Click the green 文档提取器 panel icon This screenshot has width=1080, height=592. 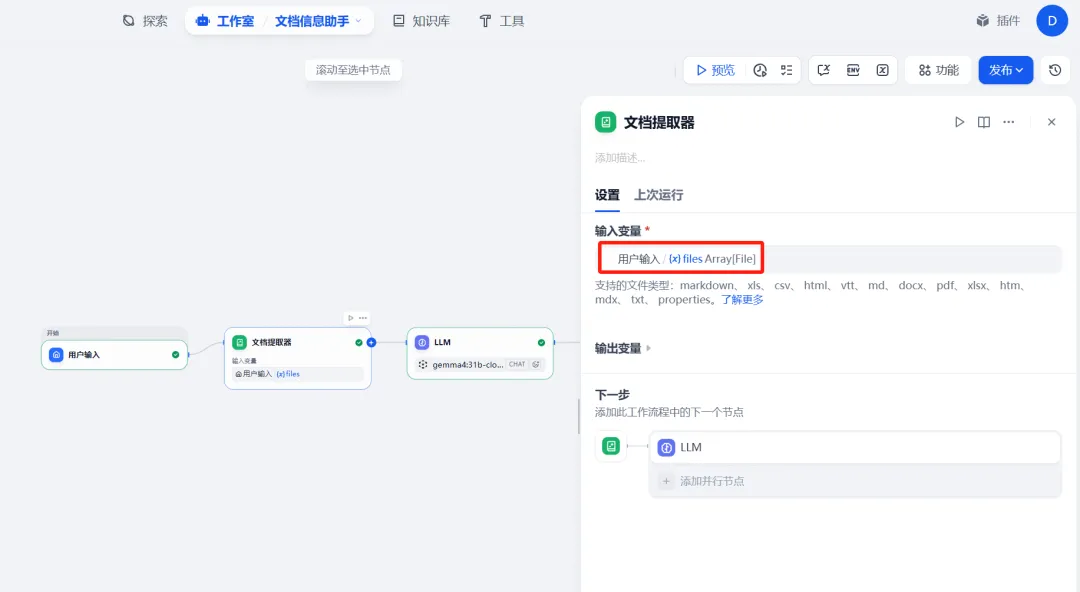(x=605, y=122)
